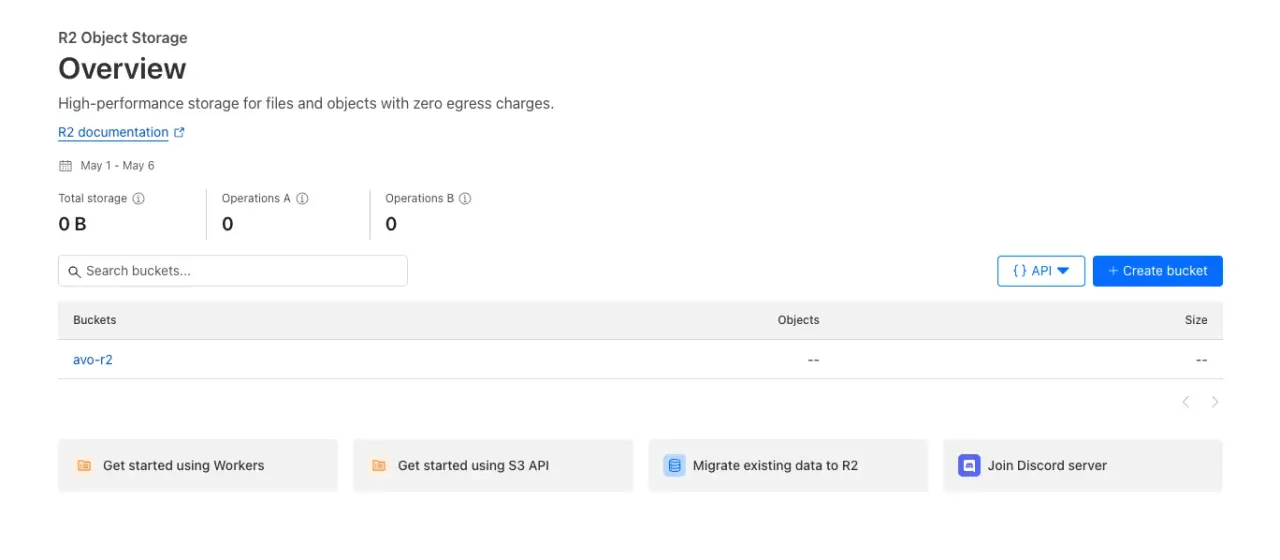1280x560 pixels.
Task: Click in the Search buckets field
Action: 240,271
